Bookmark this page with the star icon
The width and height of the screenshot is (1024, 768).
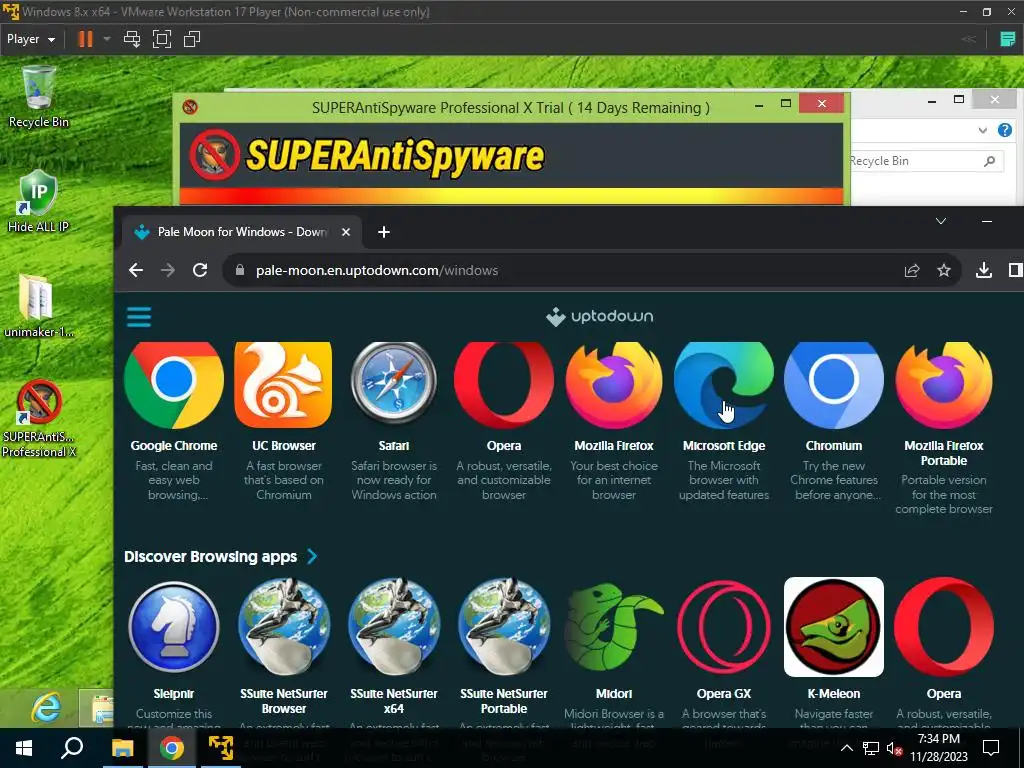pos(944,270)
